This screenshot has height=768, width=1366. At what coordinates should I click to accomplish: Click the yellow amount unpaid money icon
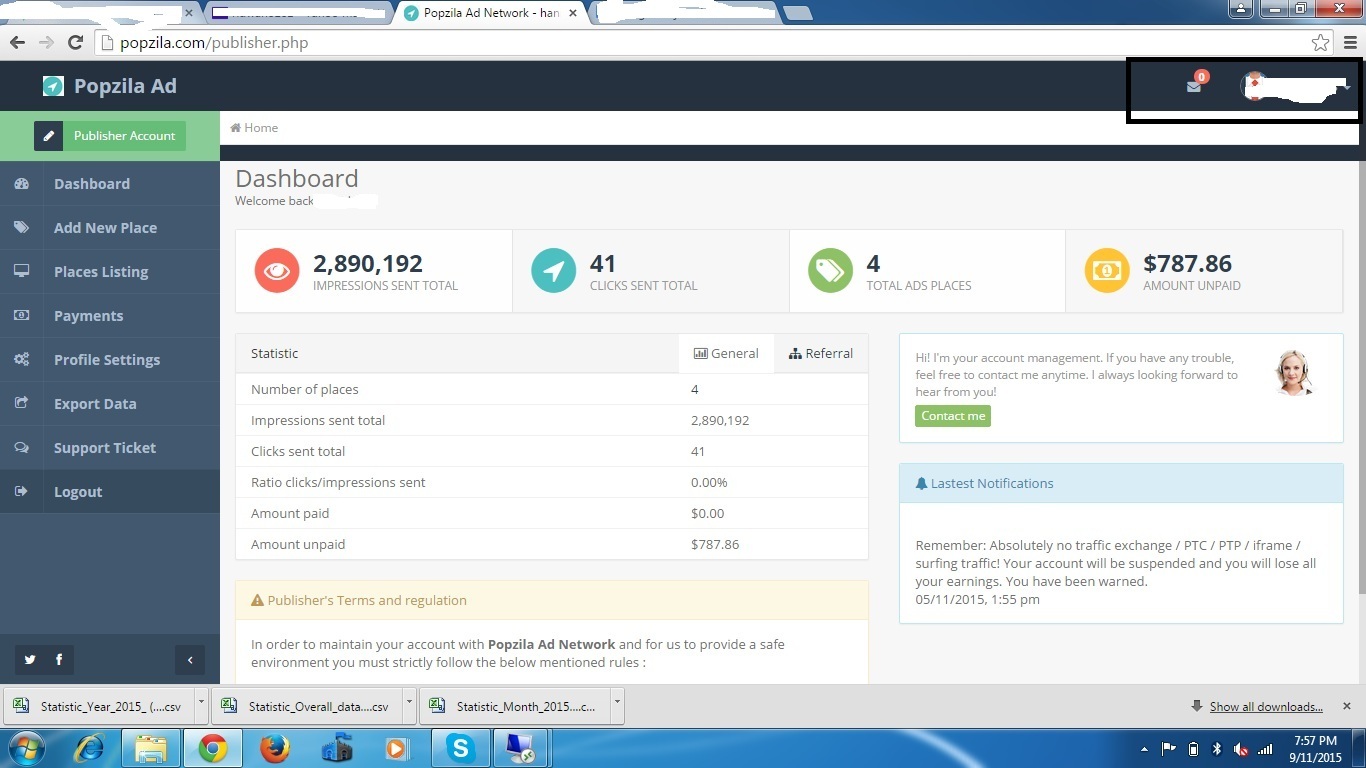pos(1107,271)
